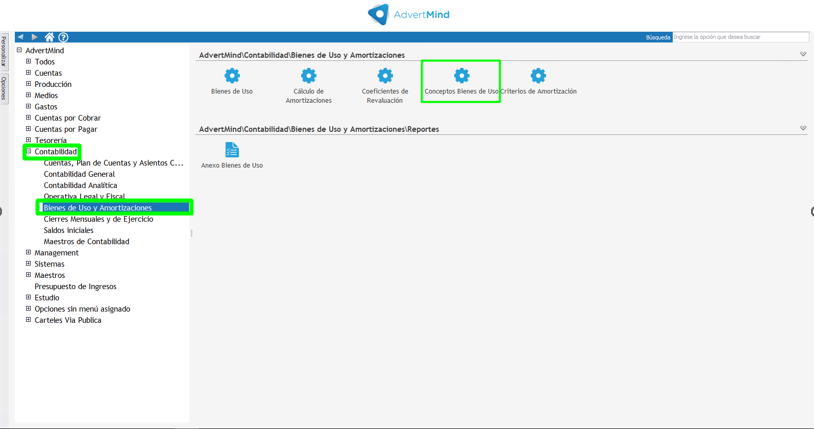Click the Tesorería tree label

click(50, 140)
